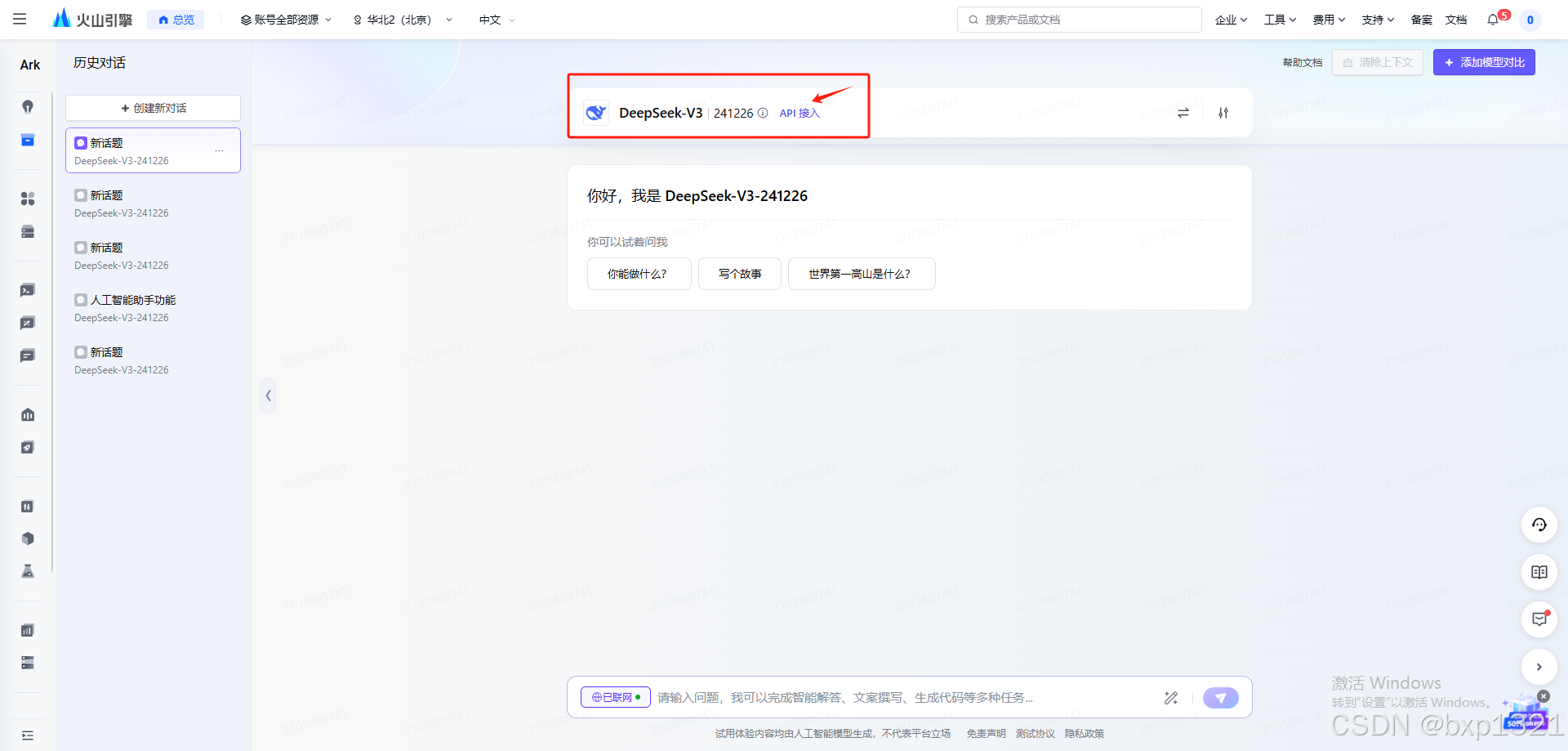Click the 你能做什么? suggestion
Screen dimensions: 1568x751
click(x=639, y=274)
